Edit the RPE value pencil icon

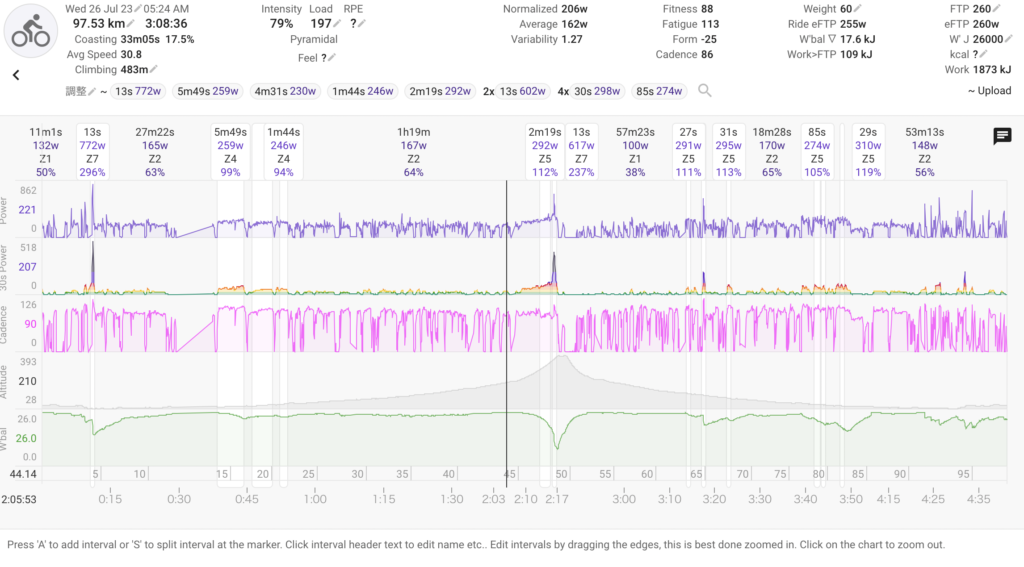361,23
